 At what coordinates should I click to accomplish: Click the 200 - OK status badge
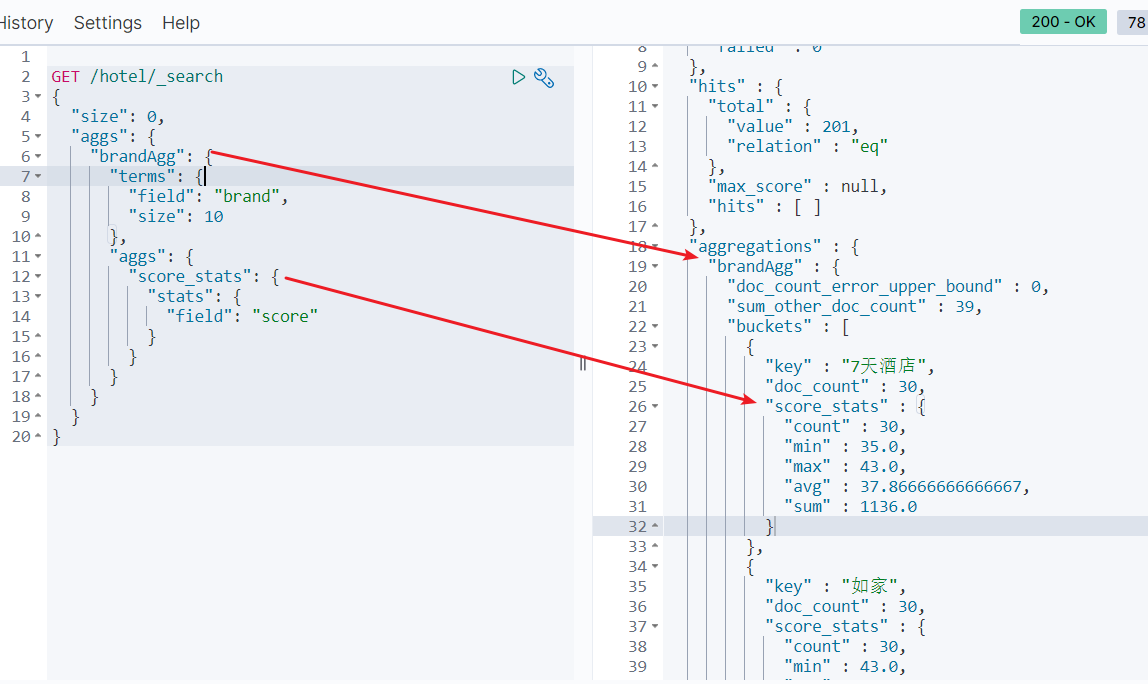tap(1063, 22)
